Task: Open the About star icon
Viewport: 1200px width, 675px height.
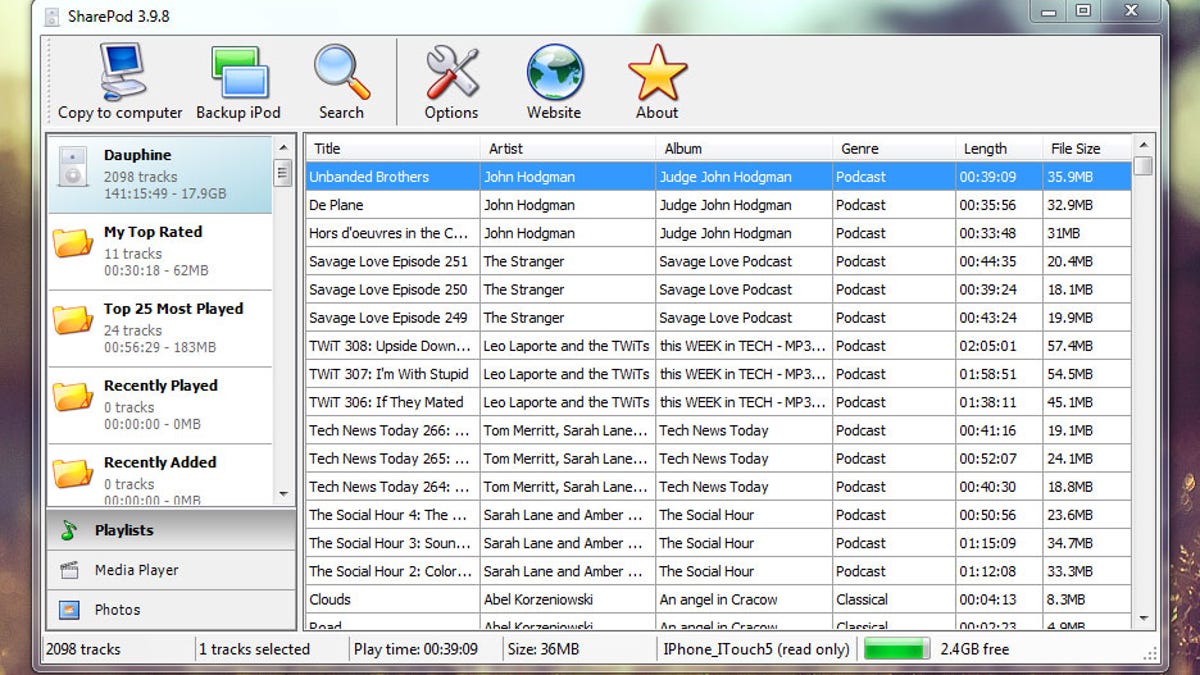Action: coord(657,71)
